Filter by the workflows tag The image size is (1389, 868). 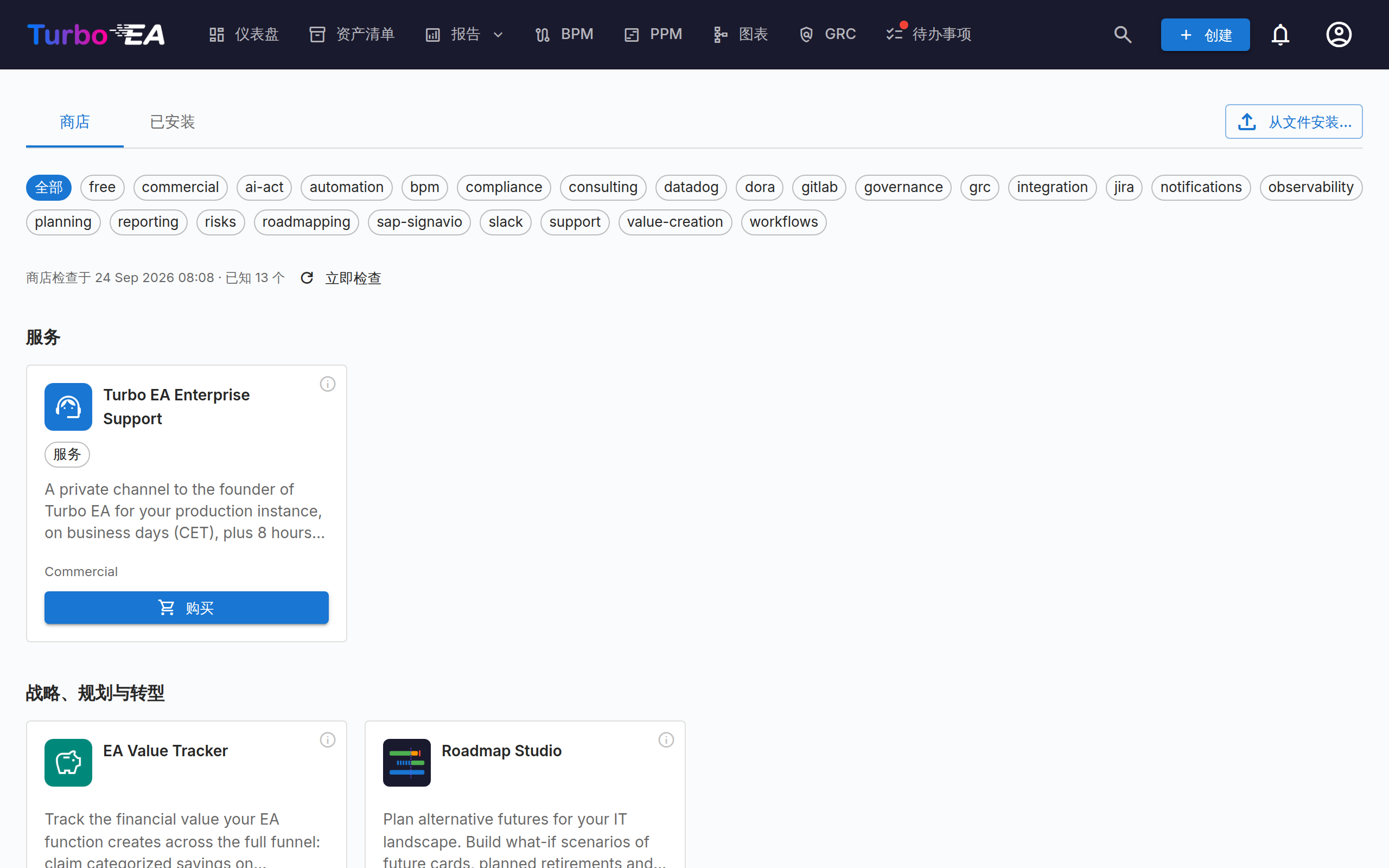tap(783, 222)
